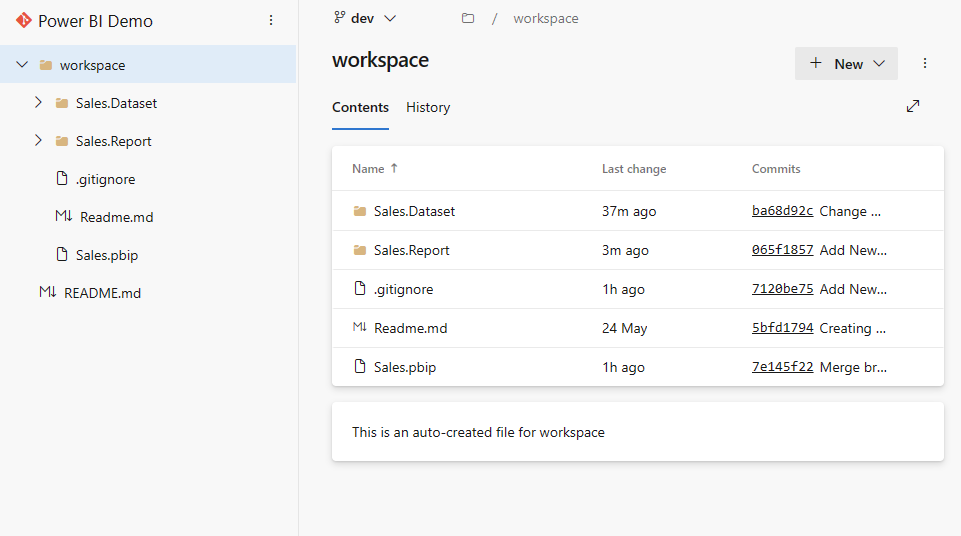Click Readme.md markdown icon in table
Screen dimensions: 961x536
pyautogui.click(x=360, y=327)
